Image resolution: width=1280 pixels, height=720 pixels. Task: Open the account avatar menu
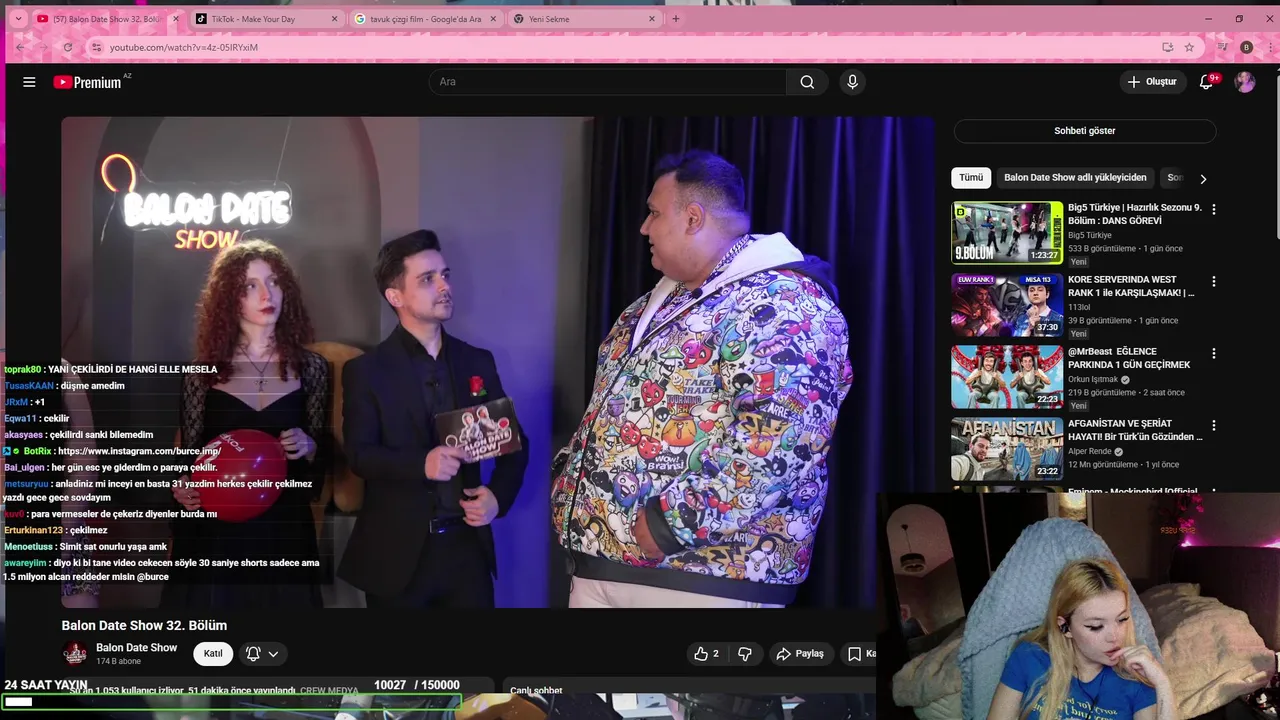(x=1245, y=82)
